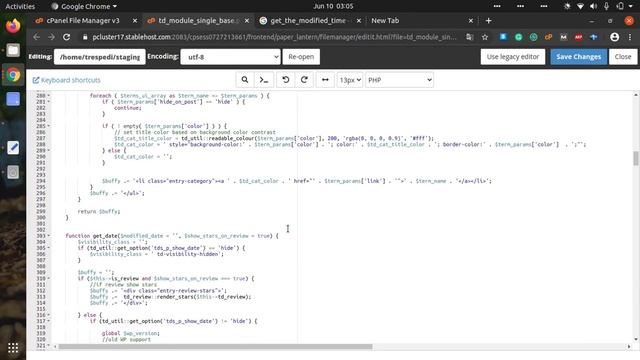640x360 pixels.
Task: Open the system menu arrow in top bar
Action: pyautogui.click(x=632, y=6)
